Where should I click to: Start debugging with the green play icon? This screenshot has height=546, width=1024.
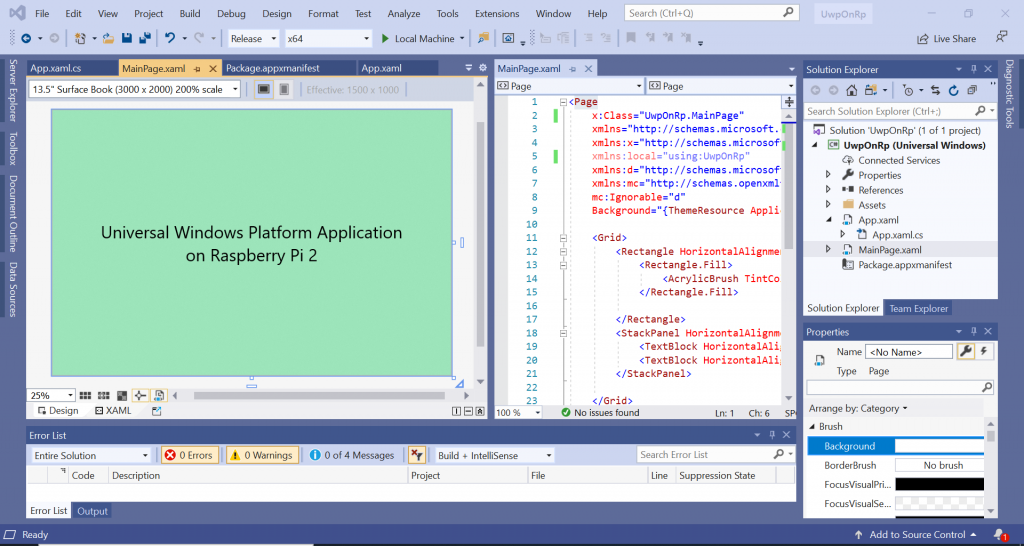click(385, 39)
